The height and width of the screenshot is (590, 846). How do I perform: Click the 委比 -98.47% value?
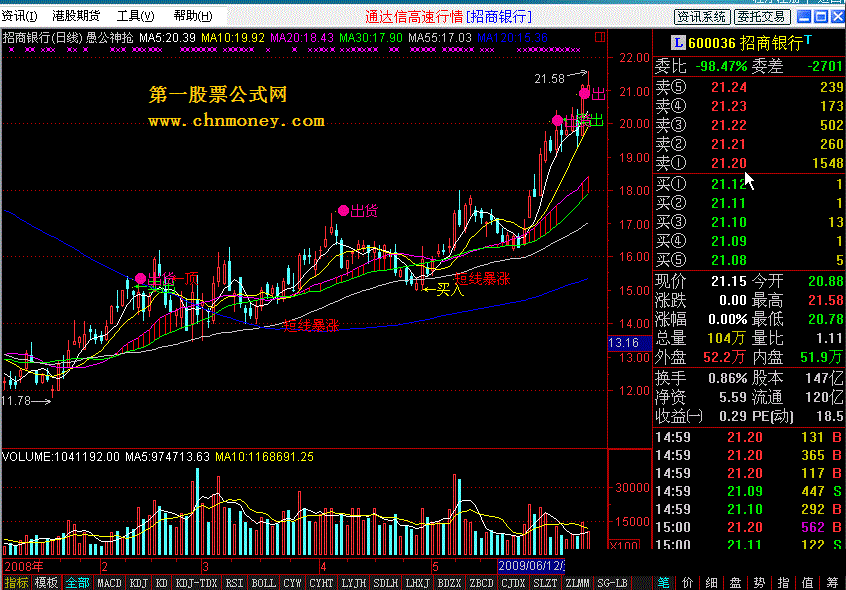[721, 66]
